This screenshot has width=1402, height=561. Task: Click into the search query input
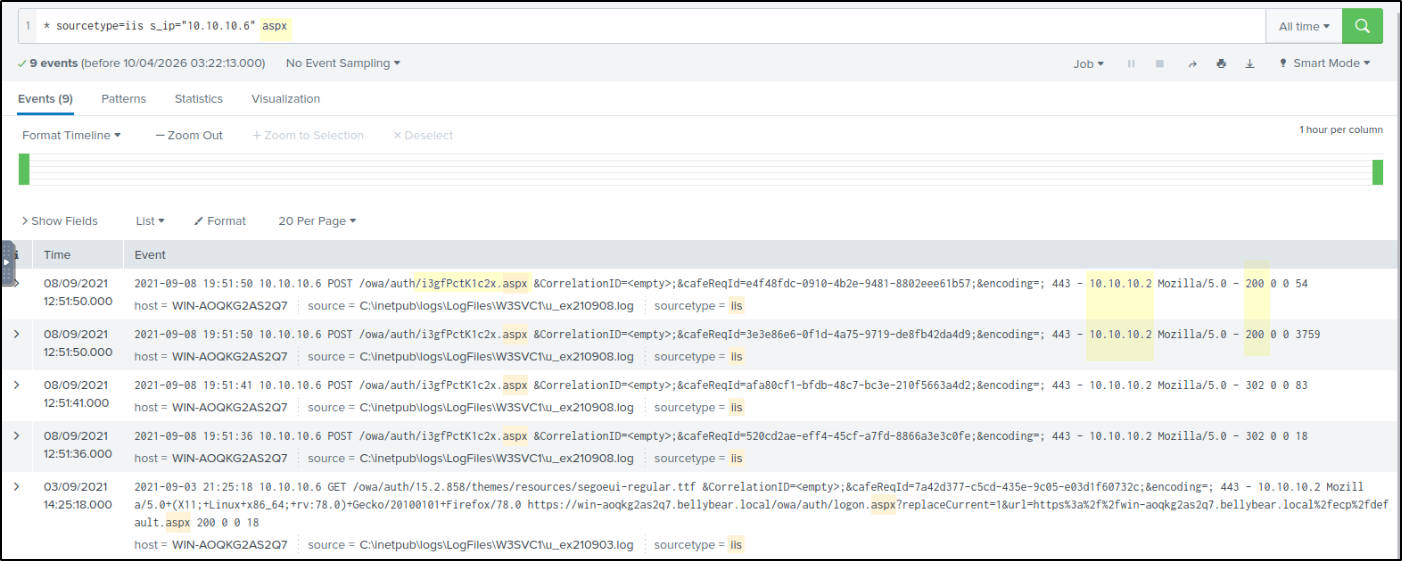pos(700,27)
